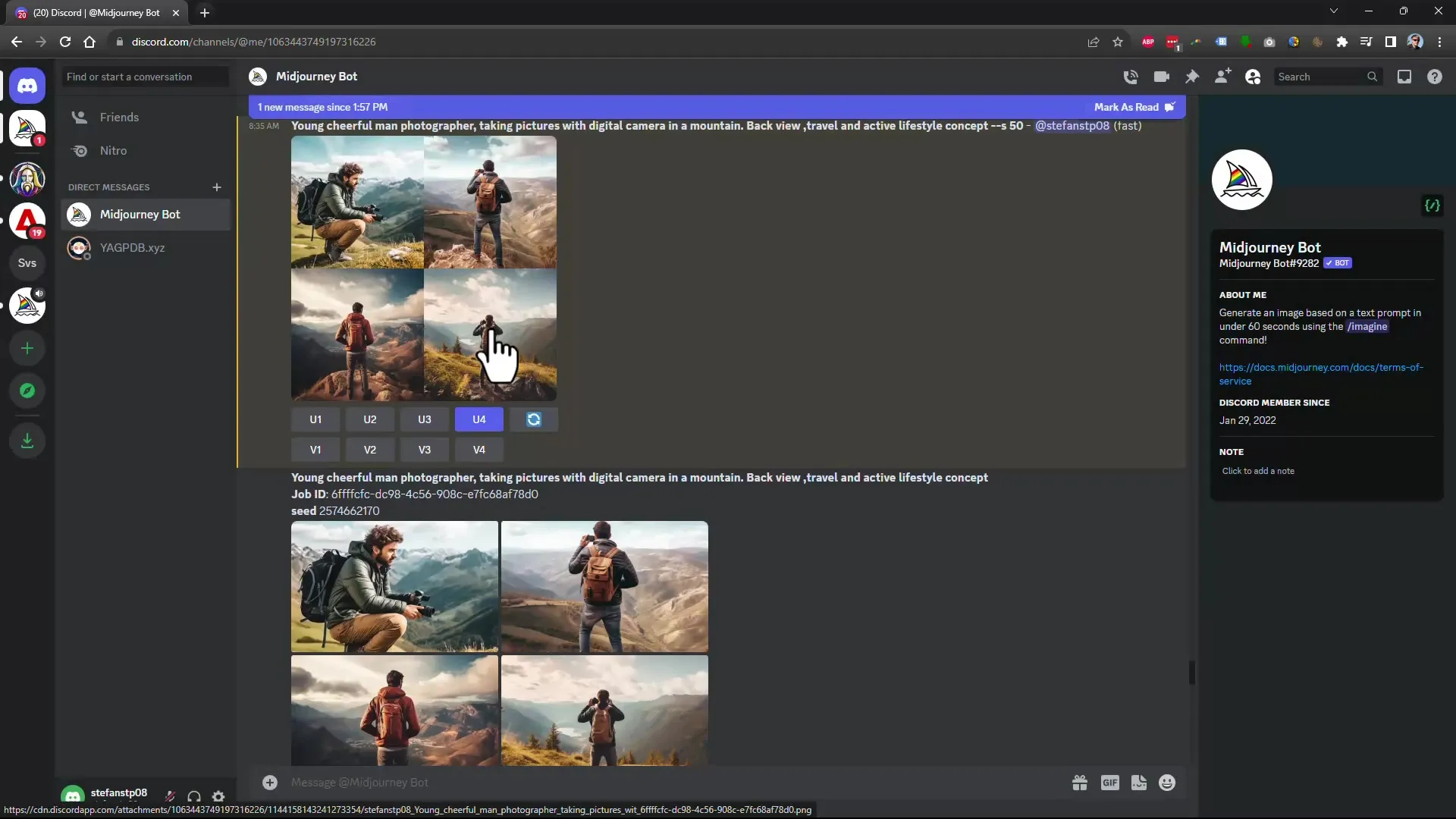1456x819 pixels.
Task: Toggle deafen headphones in user panel
Action: click(194, 796)
